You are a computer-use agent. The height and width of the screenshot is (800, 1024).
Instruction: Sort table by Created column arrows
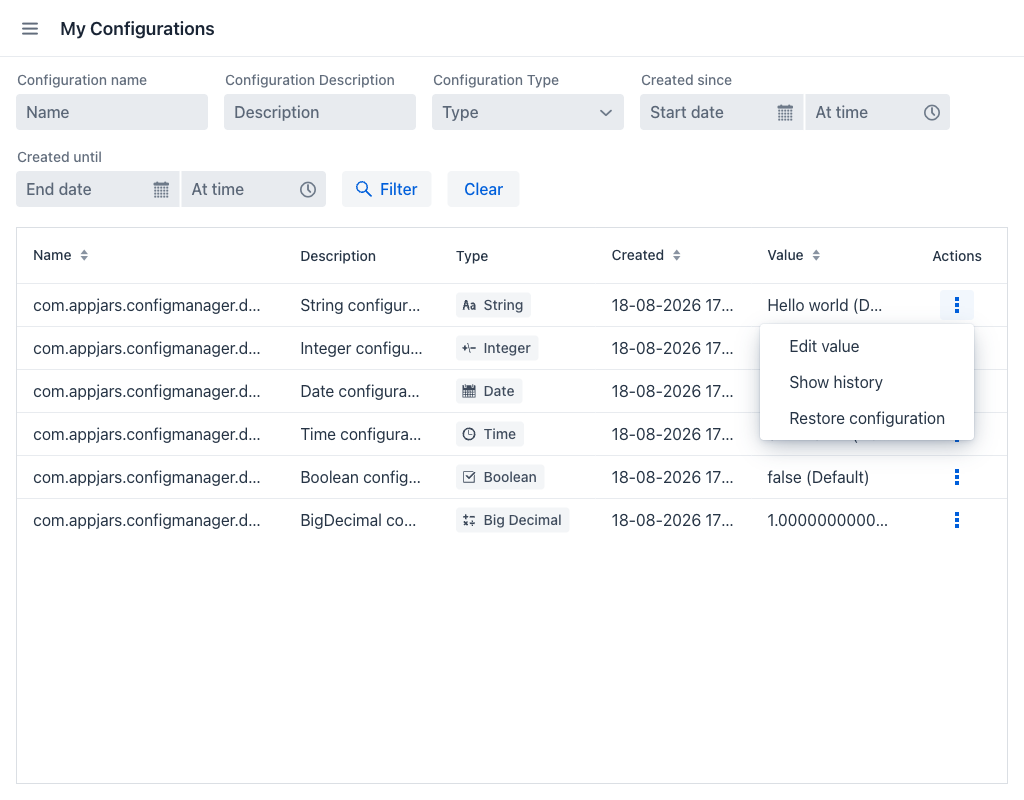coord(677,255)
